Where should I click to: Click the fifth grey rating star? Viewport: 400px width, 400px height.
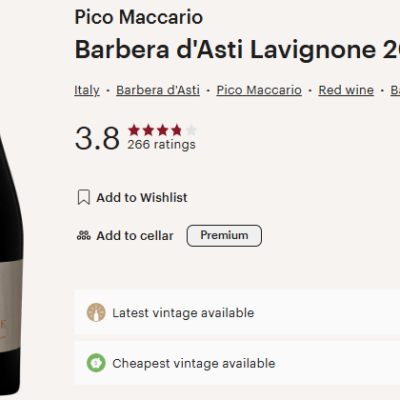[191, 130]
